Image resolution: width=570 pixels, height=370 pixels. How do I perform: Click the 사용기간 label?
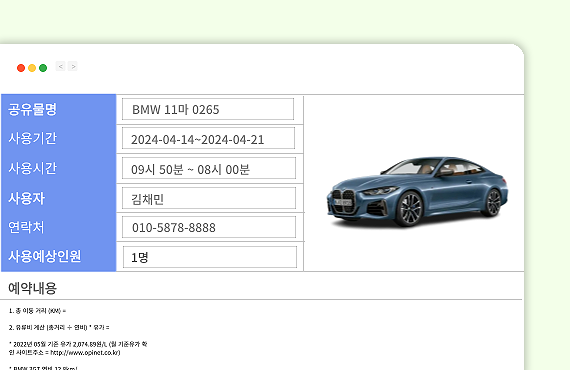point(32,138)
